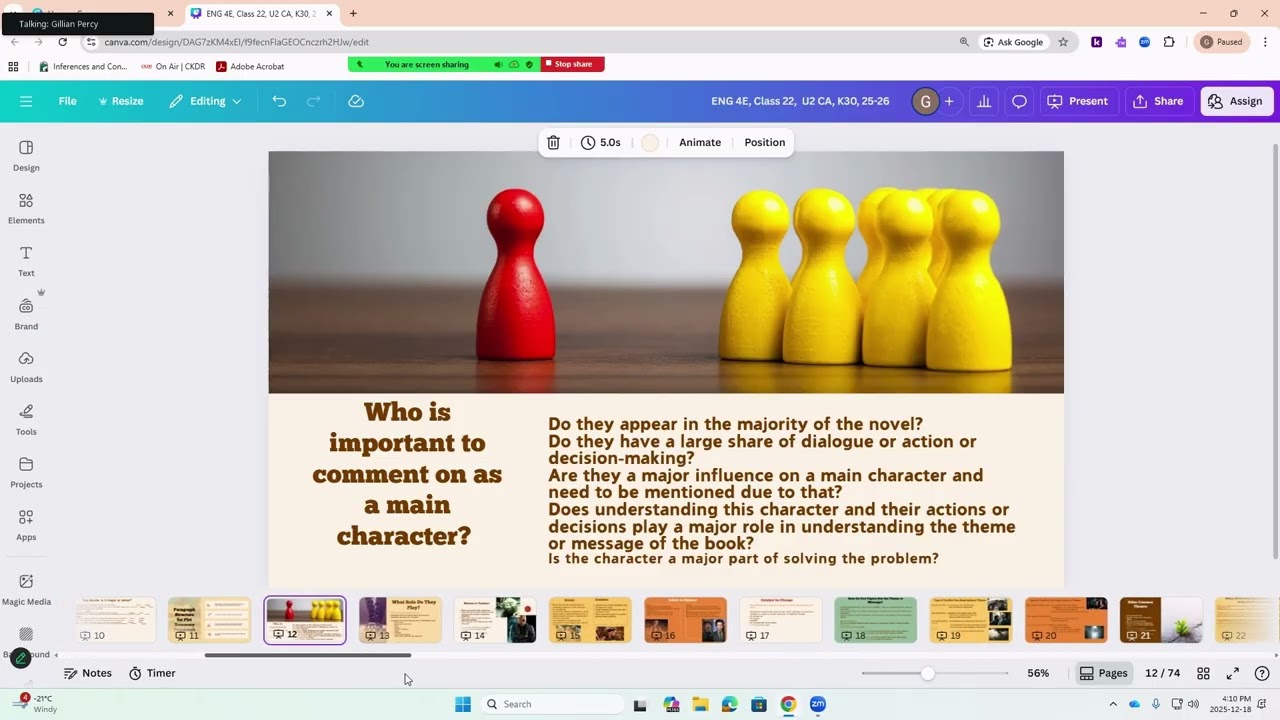Click the Assign button
The image size is (1280, 720).
1236,101
